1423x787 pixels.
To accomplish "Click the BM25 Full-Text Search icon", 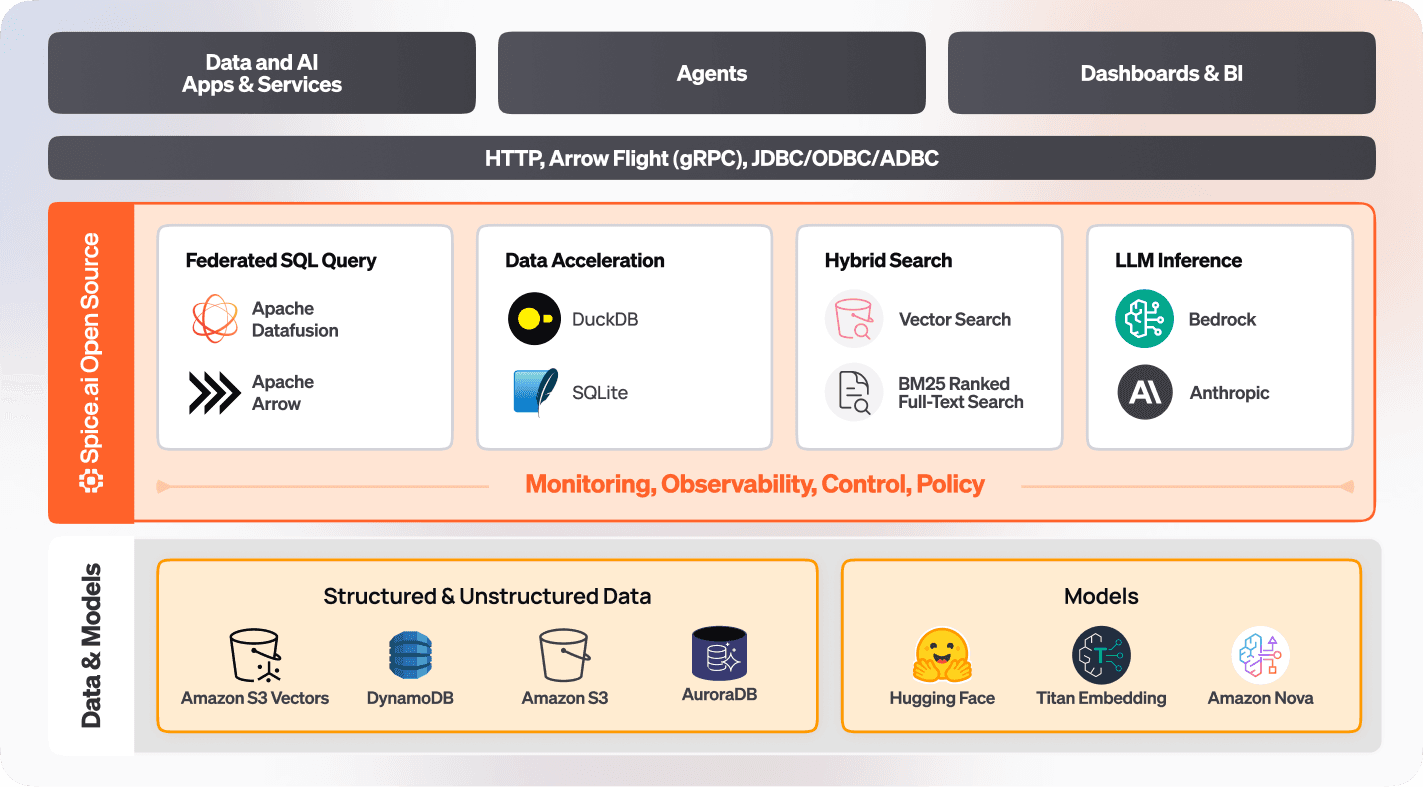I will [854, 392].
